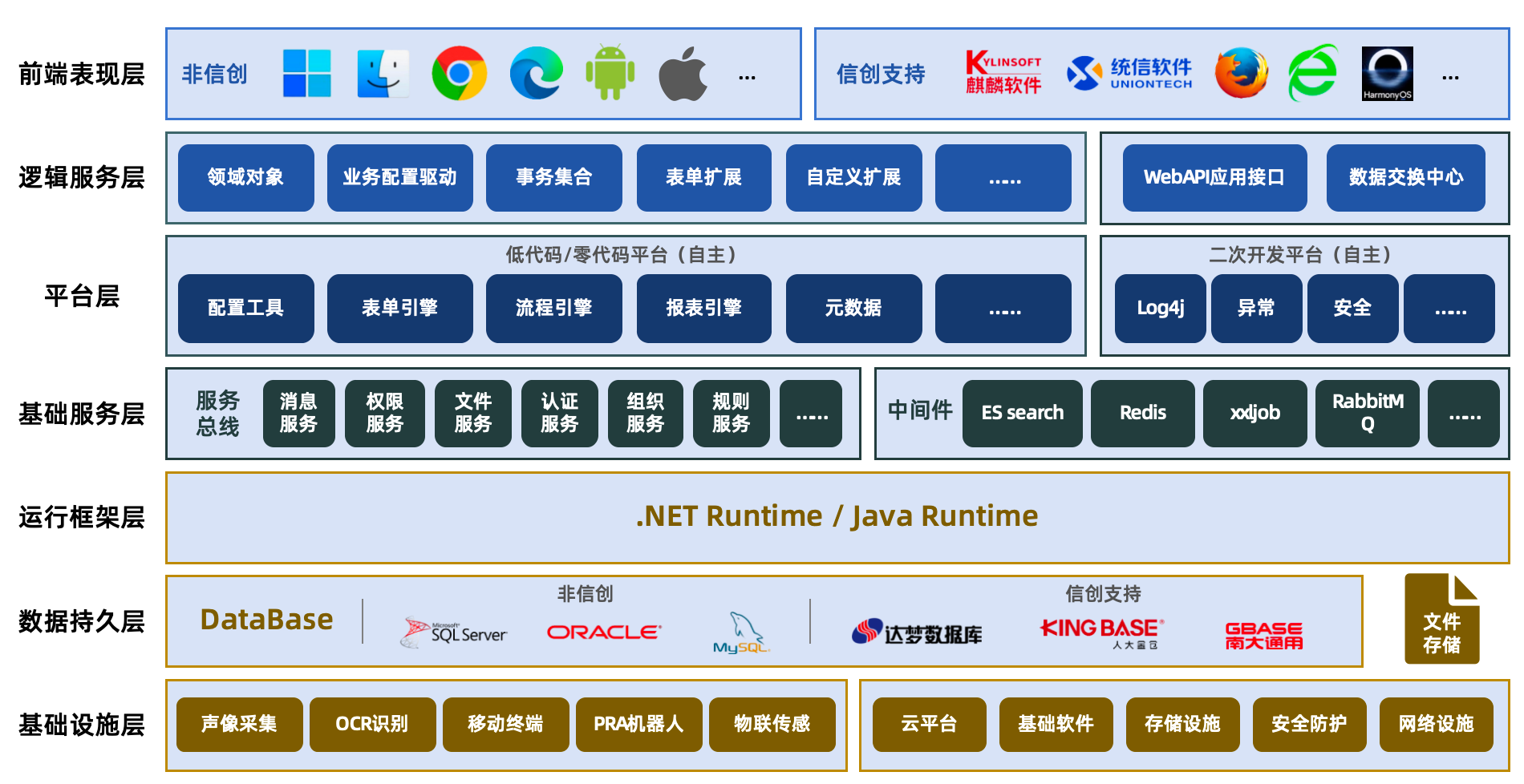Click the Firefox browser icon
Screen dimensions: 1524x784
1241,74
